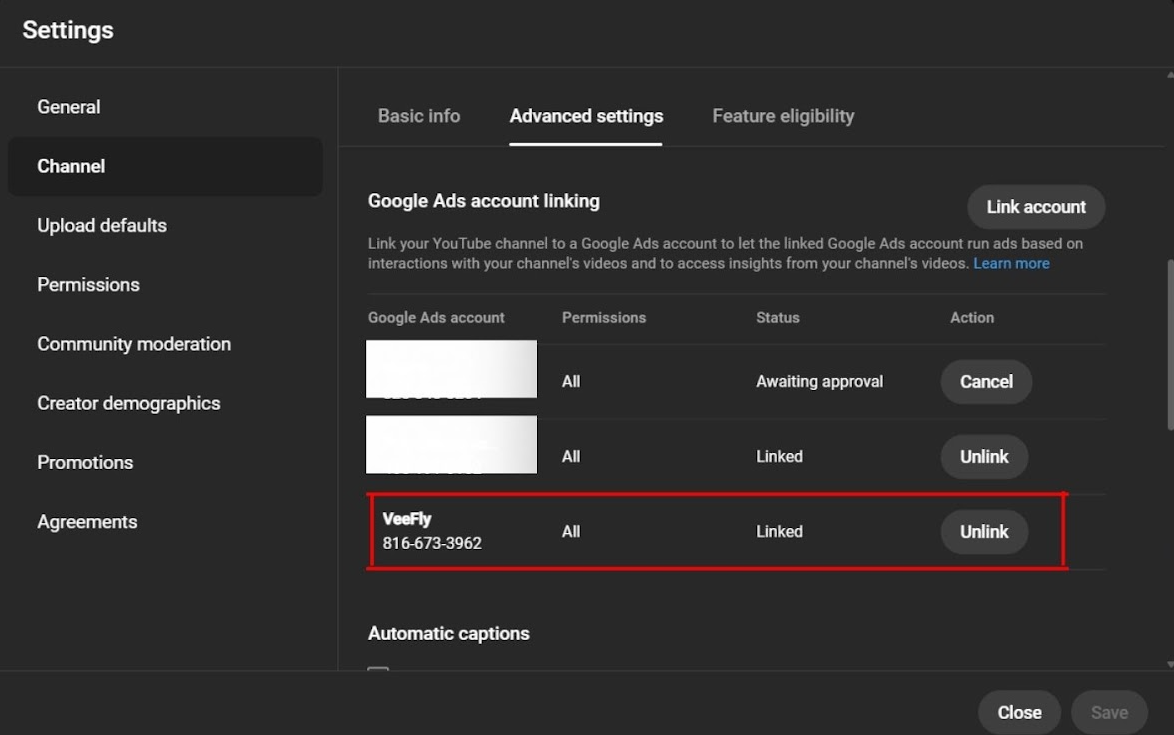Click the Permissions column header
Screen dimensions: 1174x735
pos(603,317)
